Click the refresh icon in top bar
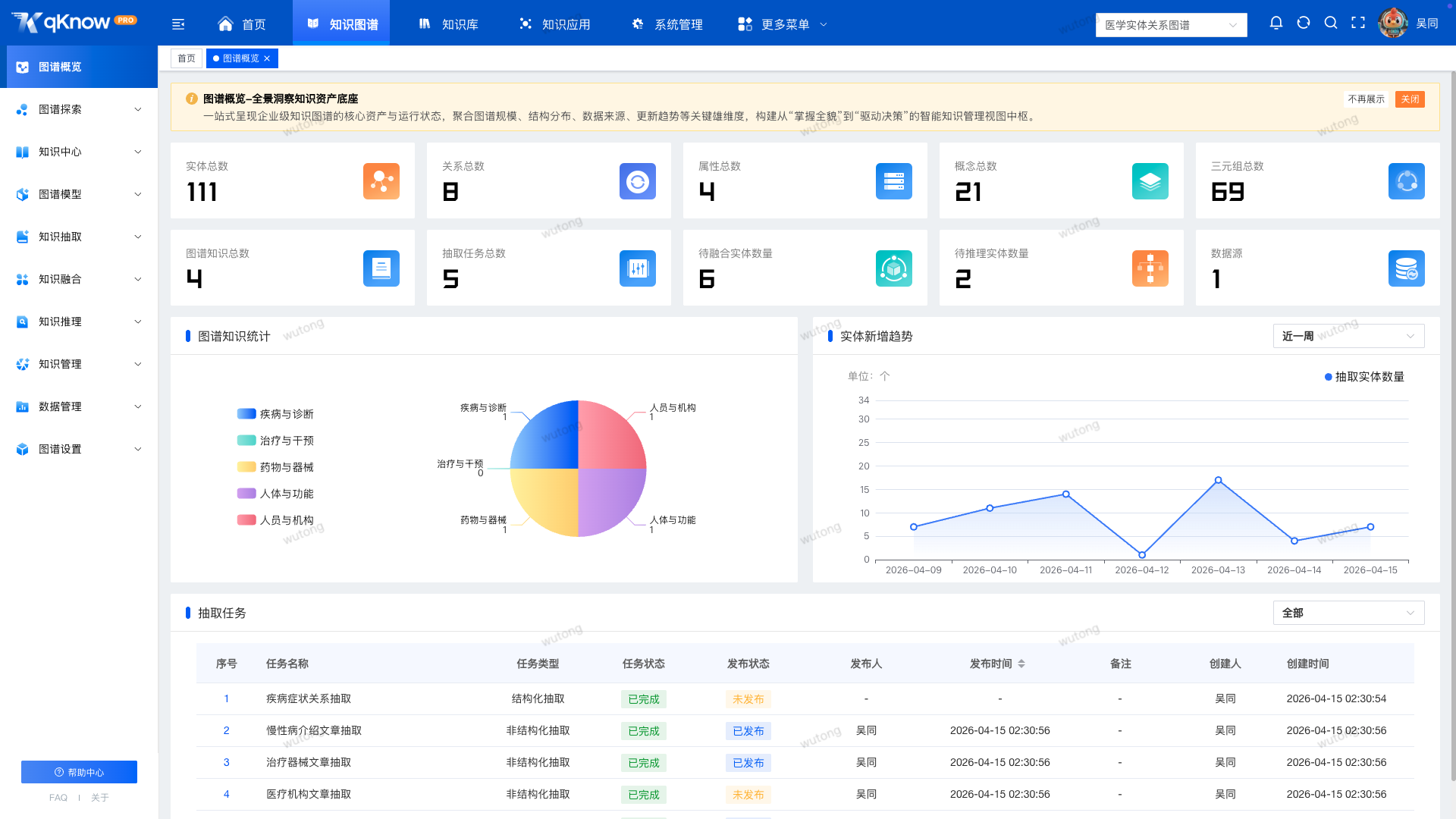This screenshot has width=1456, height=819. pyautogui.click(x=1304, y=23)
